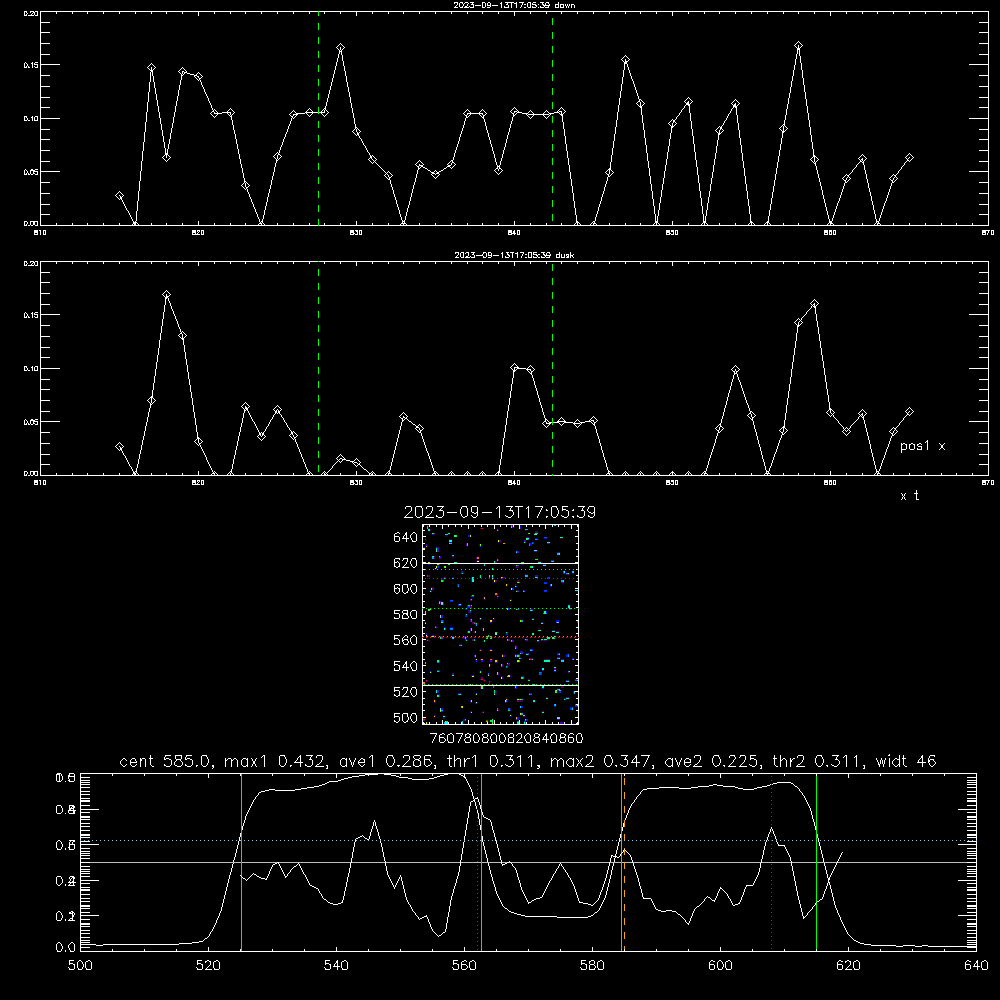Click the red dotted line near 608 in bottom plot
This screenshot has height=1000, width=1000.
point(772,862)
